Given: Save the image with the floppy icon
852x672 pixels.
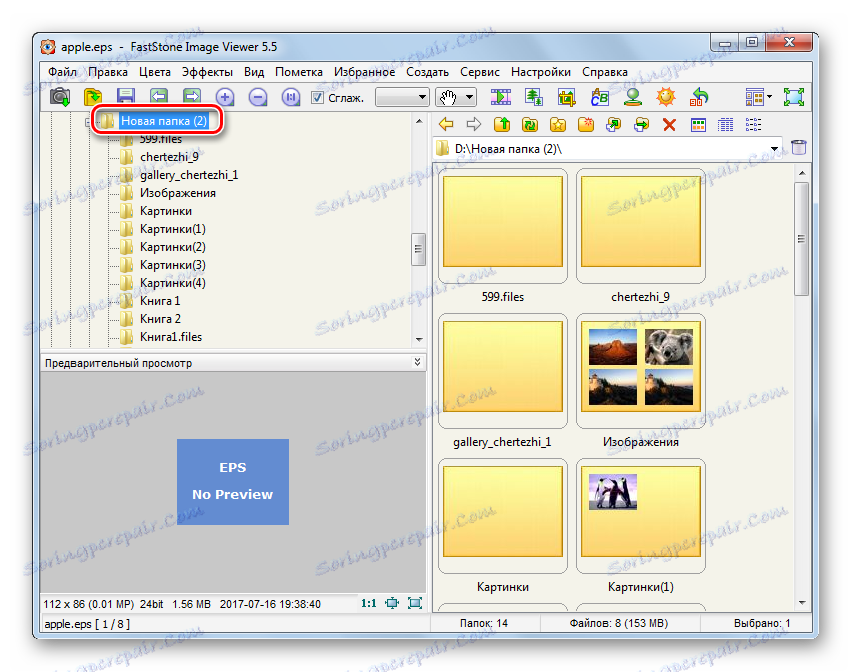Looking at the screenshot, I should pyautogui.click(x=126, y=97).
